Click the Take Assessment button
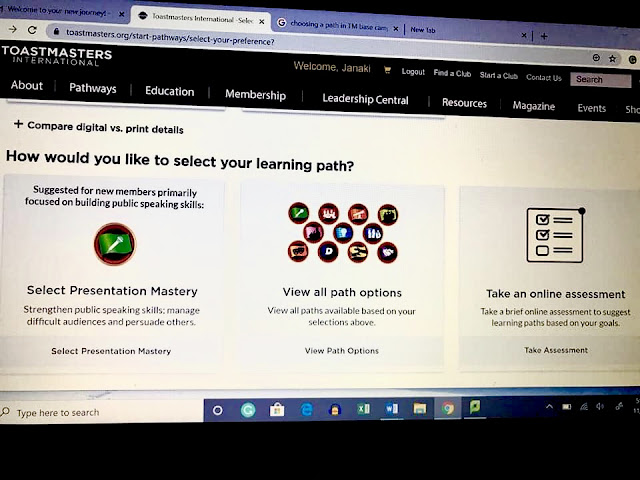 pyautogui.click(x=556, y=350)
